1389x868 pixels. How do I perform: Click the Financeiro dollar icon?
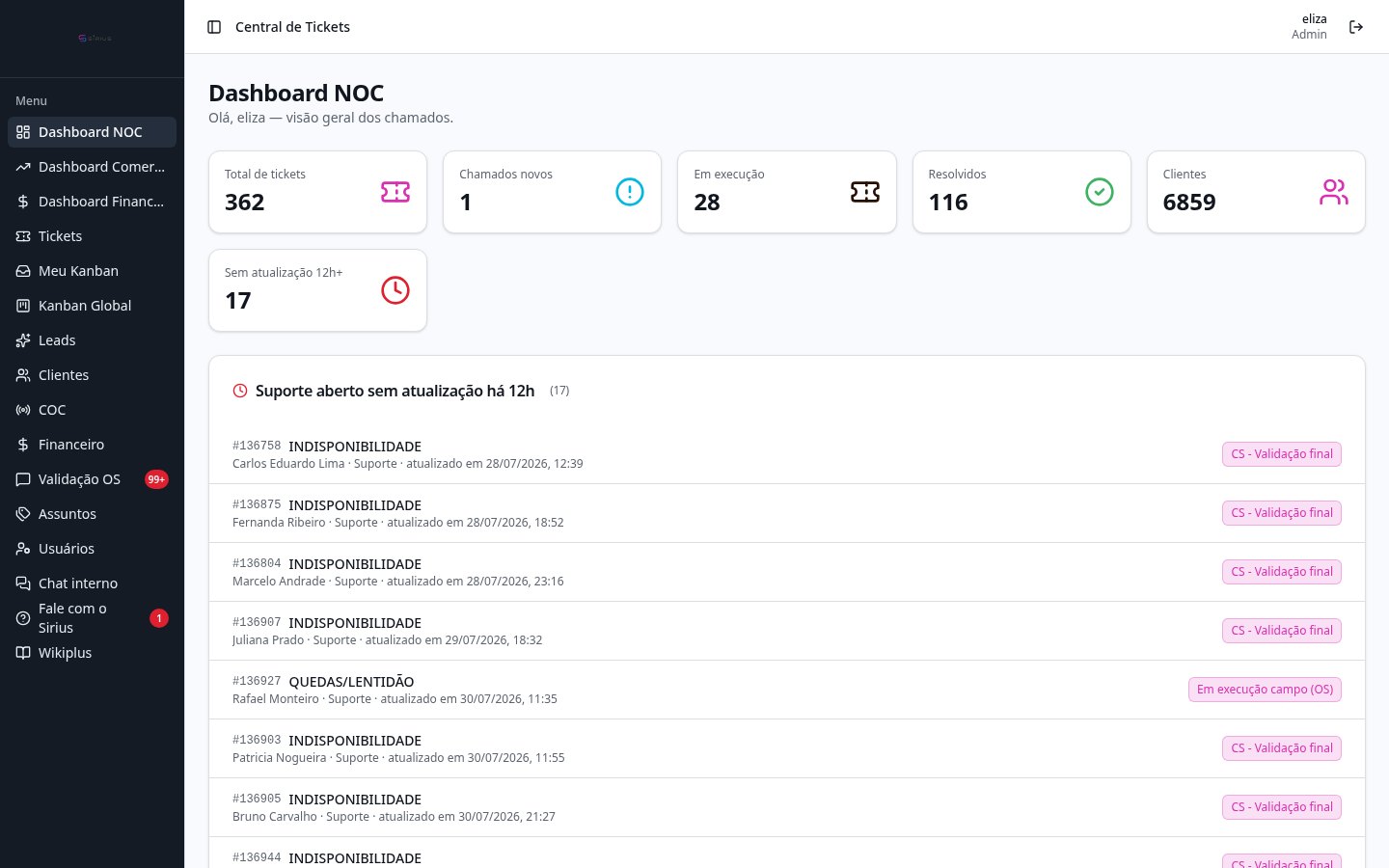click(23, 445)
